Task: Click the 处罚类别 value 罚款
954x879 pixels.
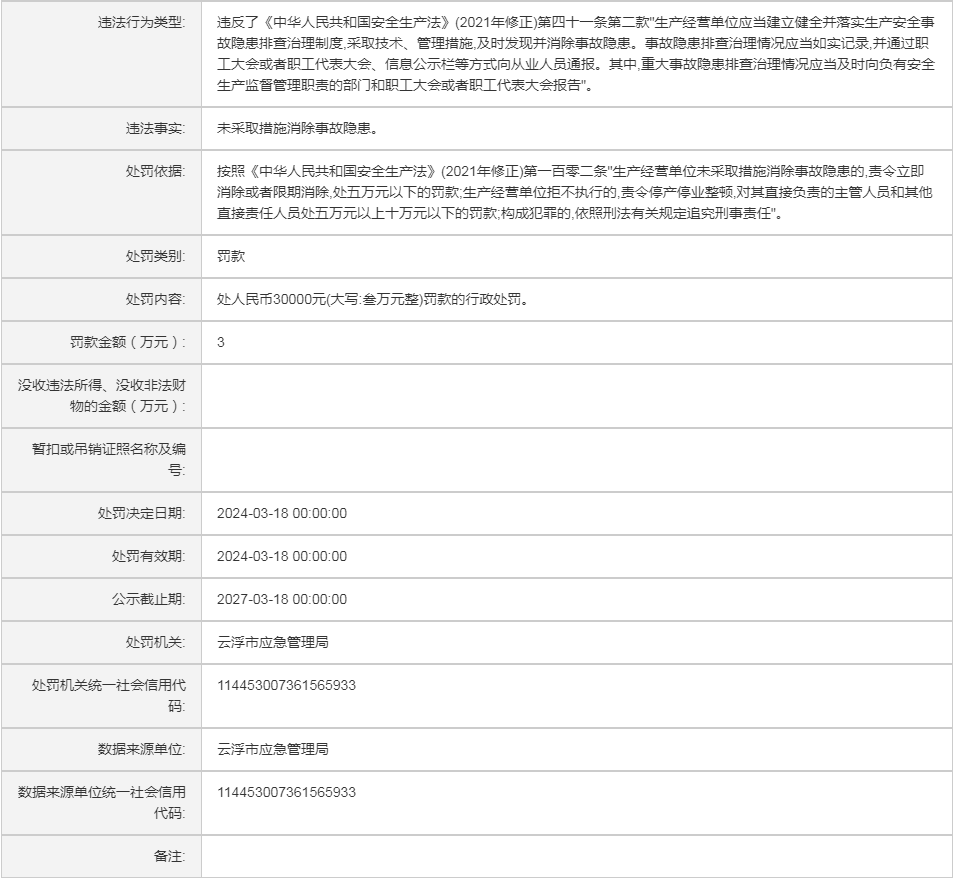Action: [x=231, y=256]
